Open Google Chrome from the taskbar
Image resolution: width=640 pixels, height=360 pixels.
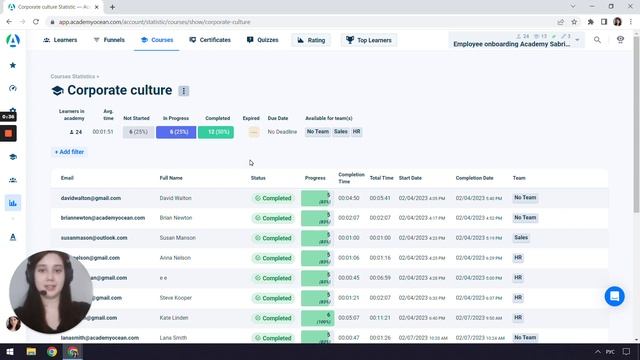pos(52,351)
